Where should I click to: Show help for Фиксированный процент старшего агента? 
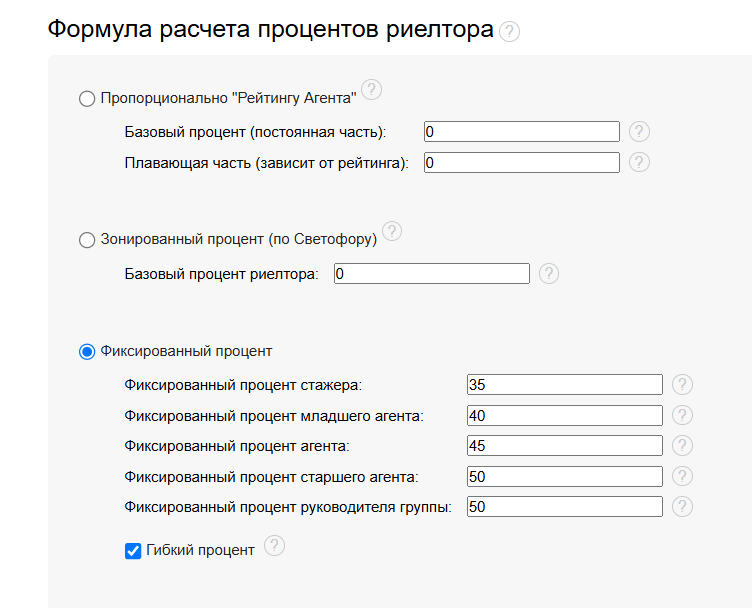coord(682,477)
